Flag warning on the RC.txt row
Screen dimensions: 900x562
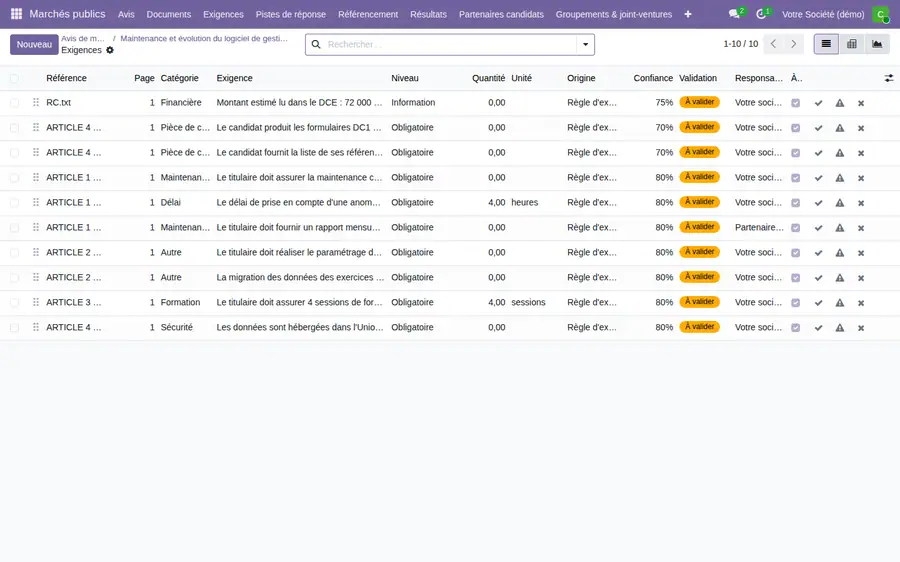click(840, 103)
